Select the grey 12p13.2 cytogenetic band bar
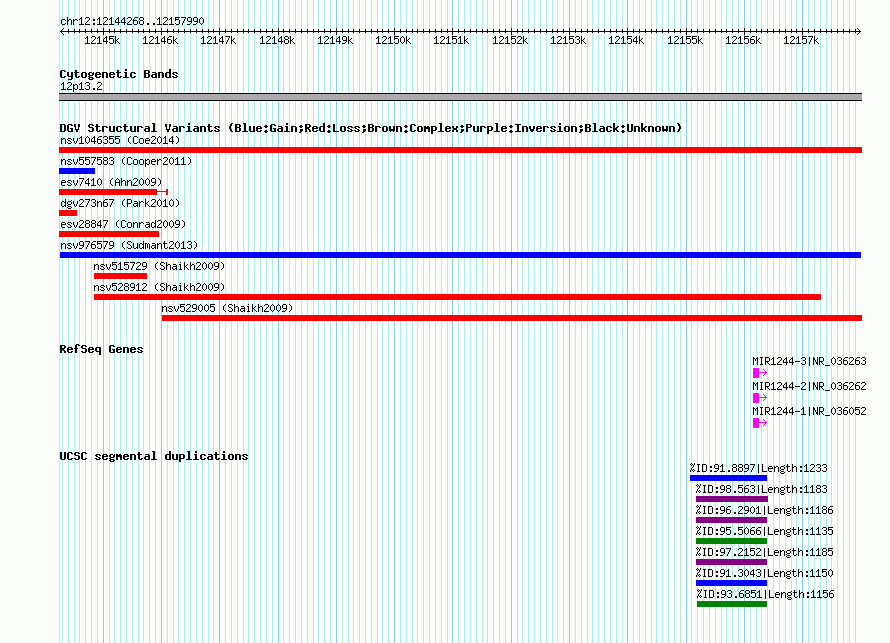This screenshot has width=890, height=643. 460,97
